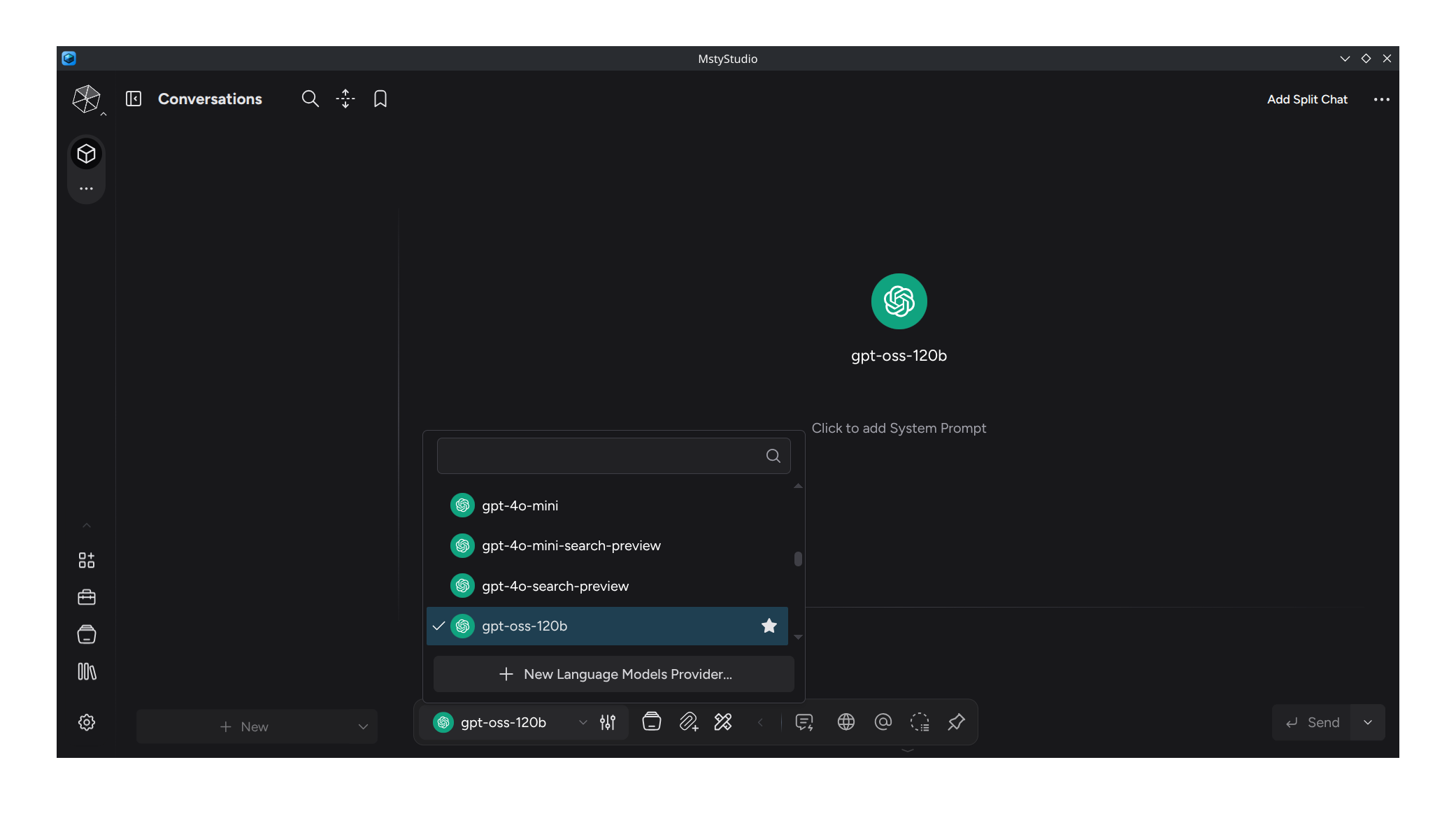The image size is (1456, 825).
Task: Select gpt-4o-mini from model list
Action: (x=520, y=505)
